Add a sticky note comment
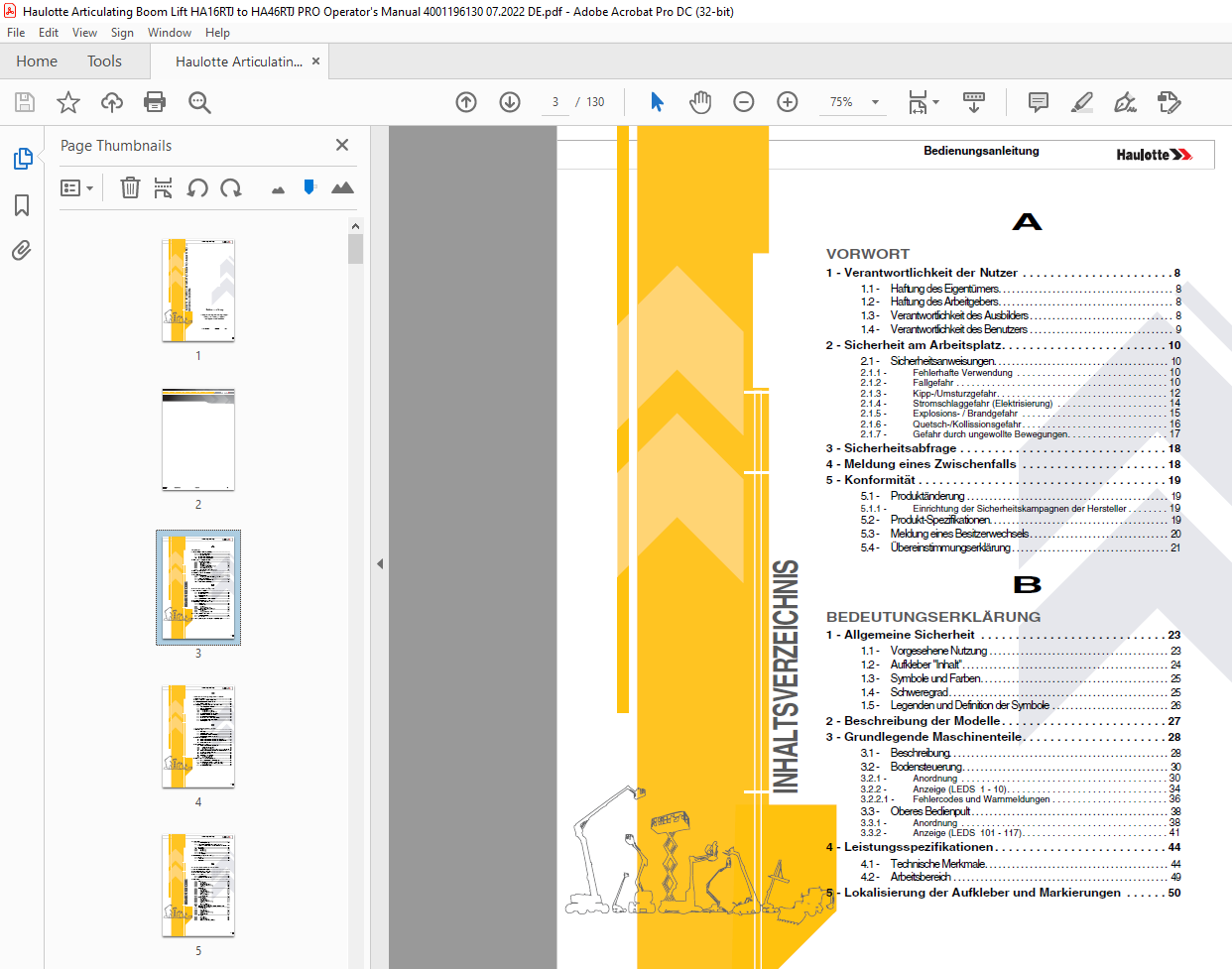 click(x=1039, y=102)
